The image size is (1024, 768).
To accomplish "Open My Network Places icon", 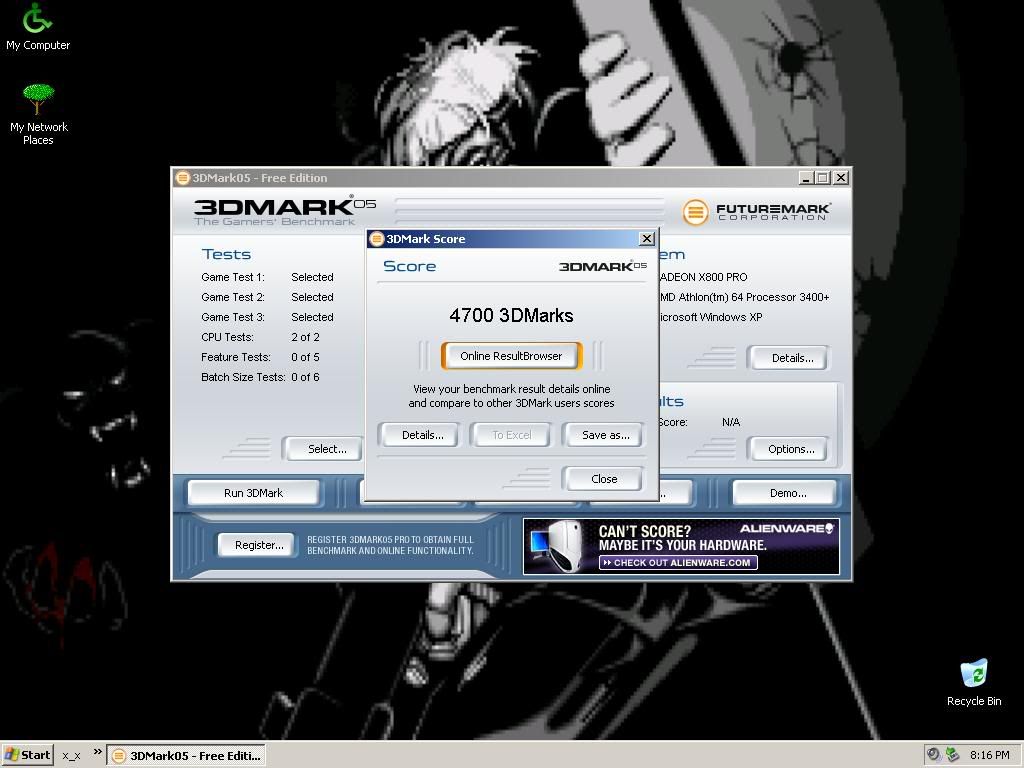I will click(39, 114).
